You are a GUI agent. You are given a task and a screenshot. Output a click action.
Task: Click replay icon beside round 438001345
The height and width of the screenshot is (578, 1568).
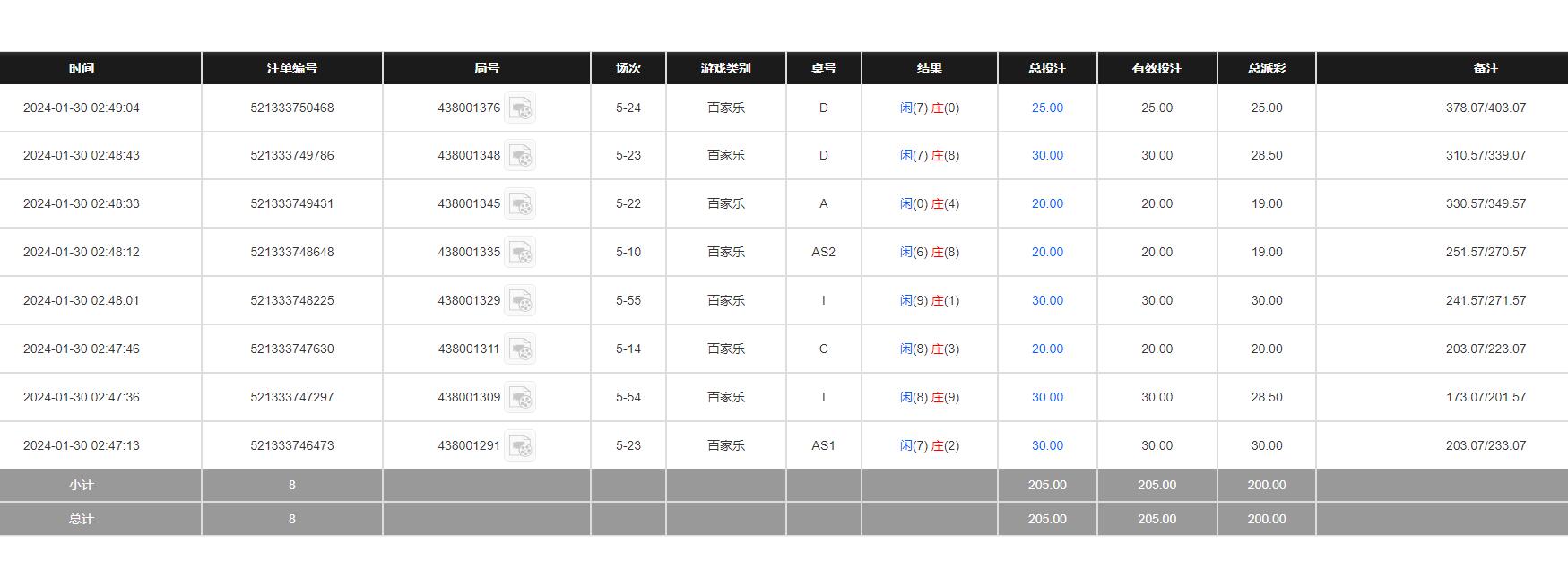coord(520,203)
